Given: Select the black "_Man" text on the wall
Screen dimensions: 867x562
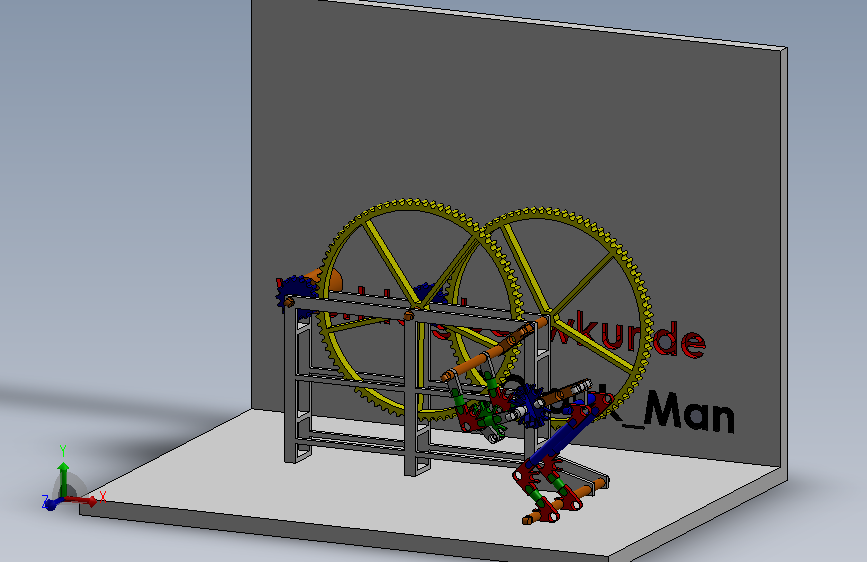Looking at the screenshot, I should click(678, 412).
